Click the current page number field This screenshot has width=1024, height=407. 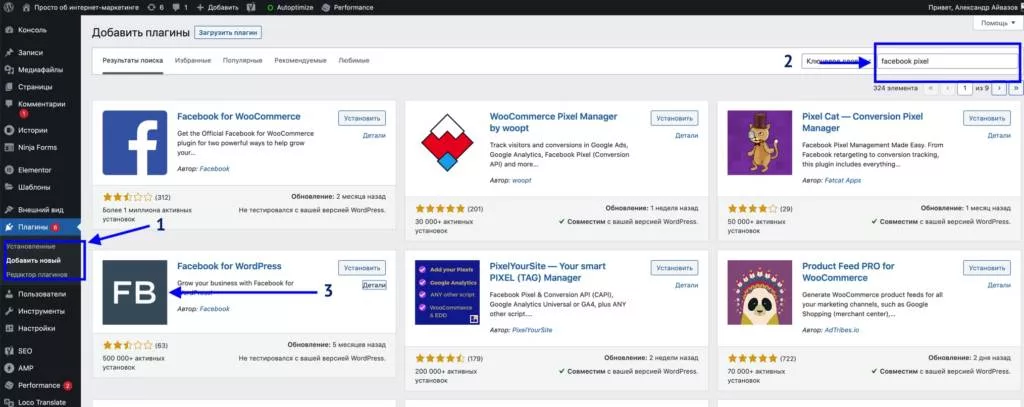(965, 88)
